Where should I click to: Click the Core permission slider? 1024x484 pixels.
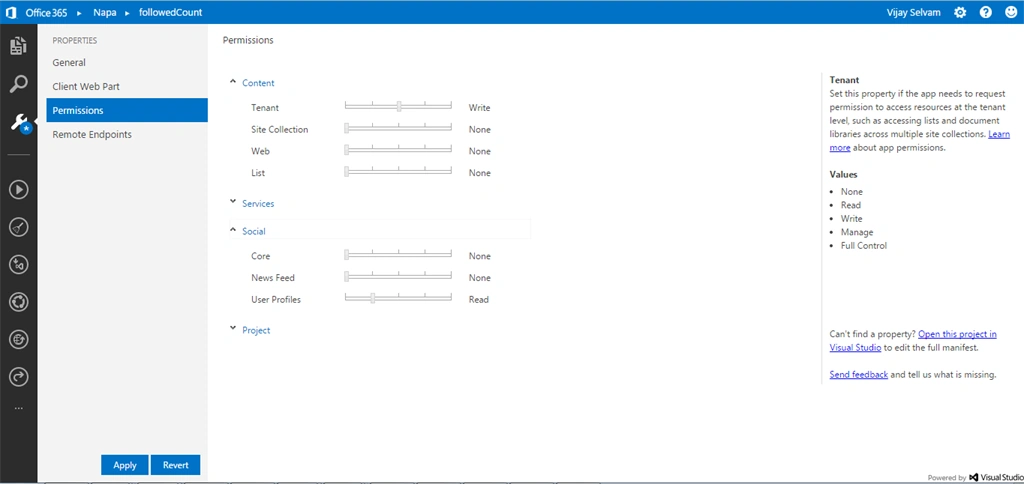398,255
